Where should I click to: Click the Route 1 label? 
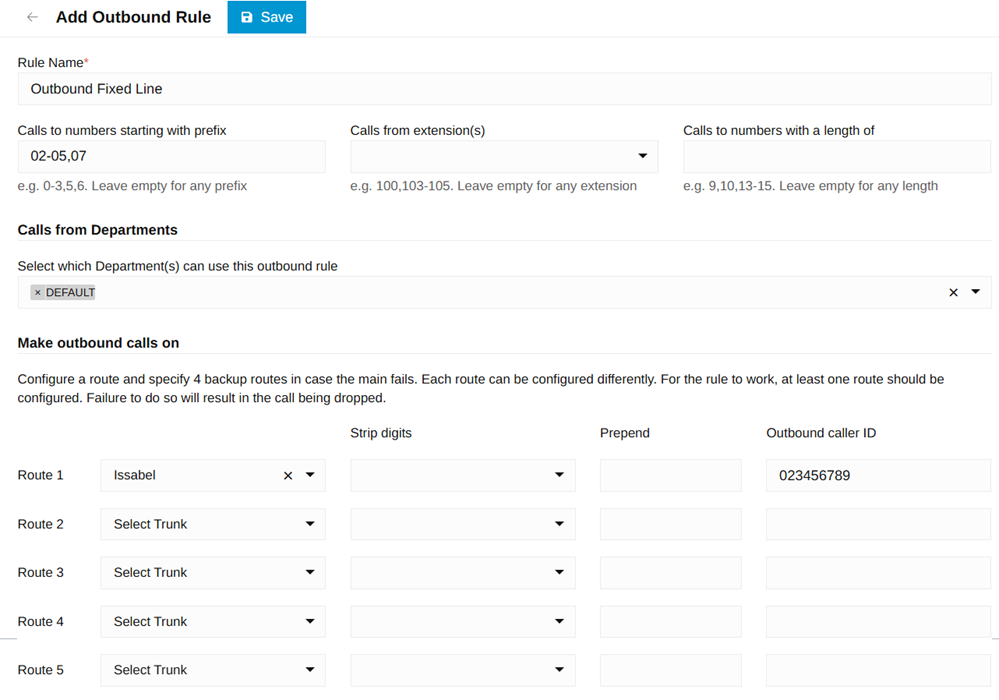[40, 475]
